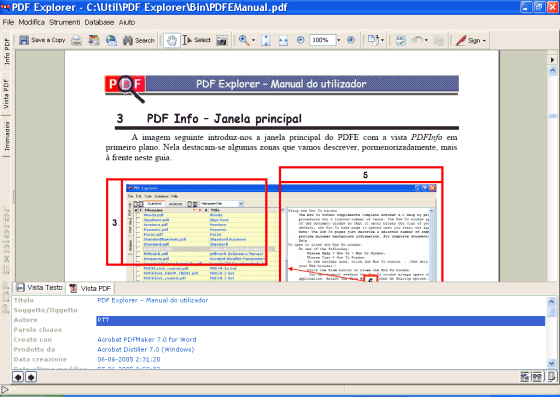Select the Vista PDF bottom tab
The width and height of the screenshot is (560, 397).
pos(90,288)
